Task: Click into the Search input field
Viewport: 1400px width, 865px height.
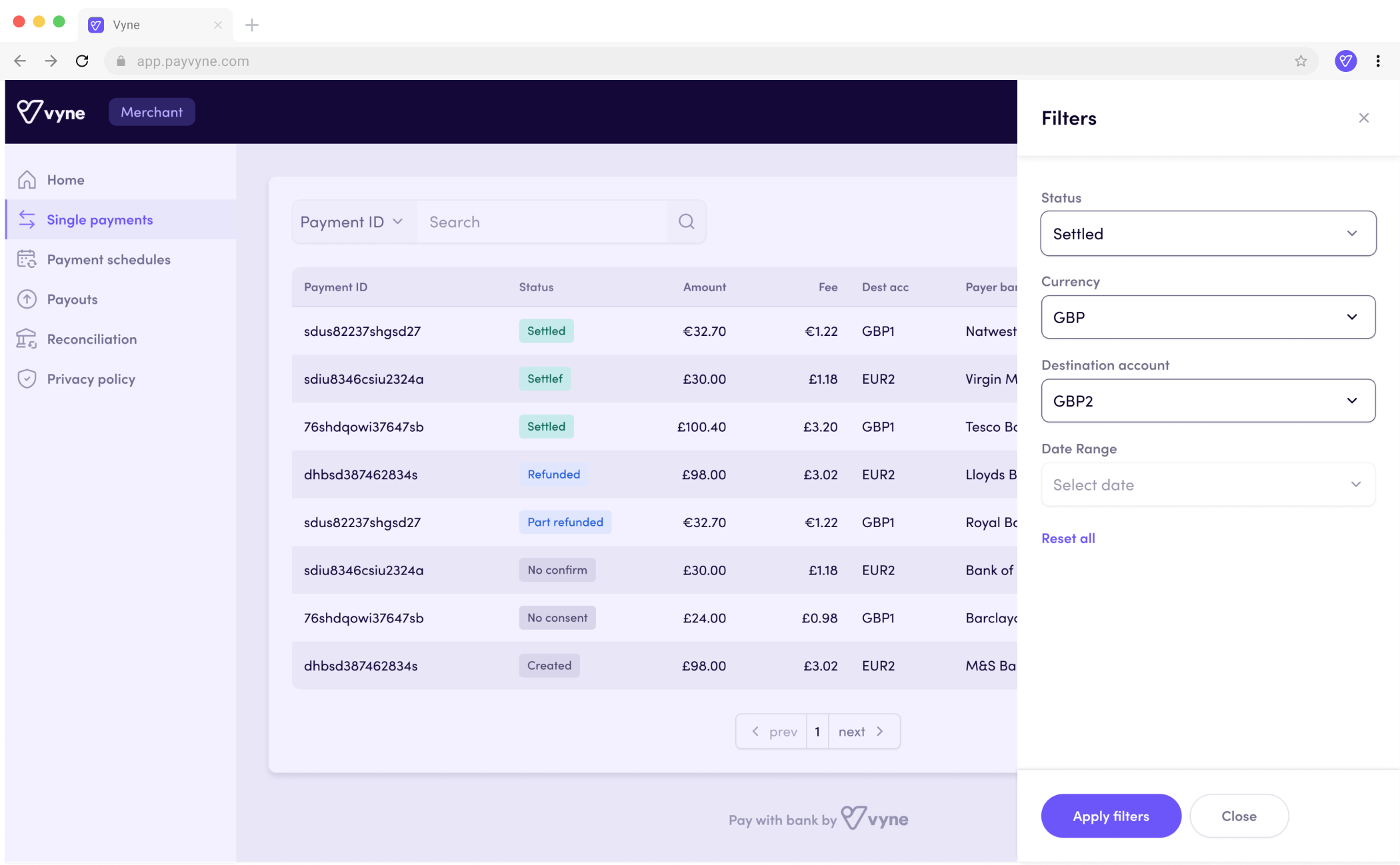Action: (x=541, y=222)
